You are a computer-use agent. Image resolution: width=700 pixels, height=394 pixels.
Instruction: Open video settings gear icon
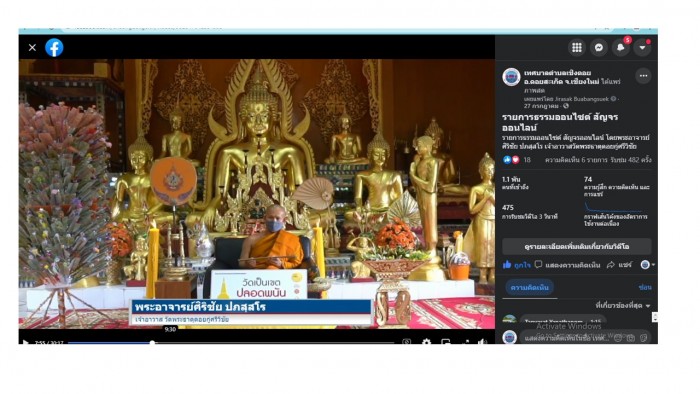[x=426, y=342]
